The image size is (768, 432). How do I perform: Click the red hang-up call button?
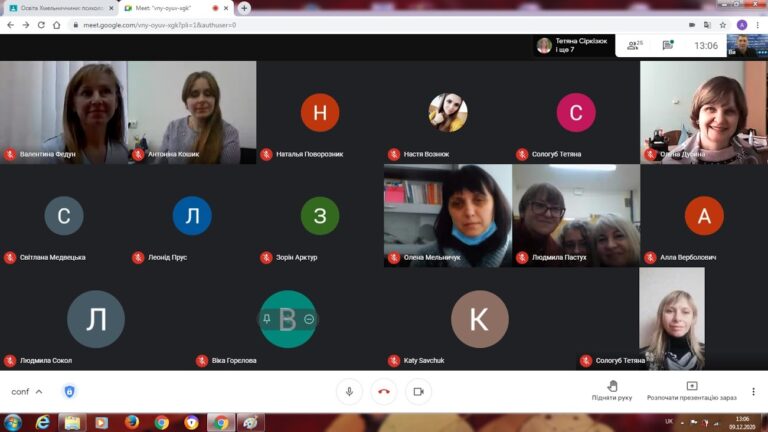[x=384, y=391]
